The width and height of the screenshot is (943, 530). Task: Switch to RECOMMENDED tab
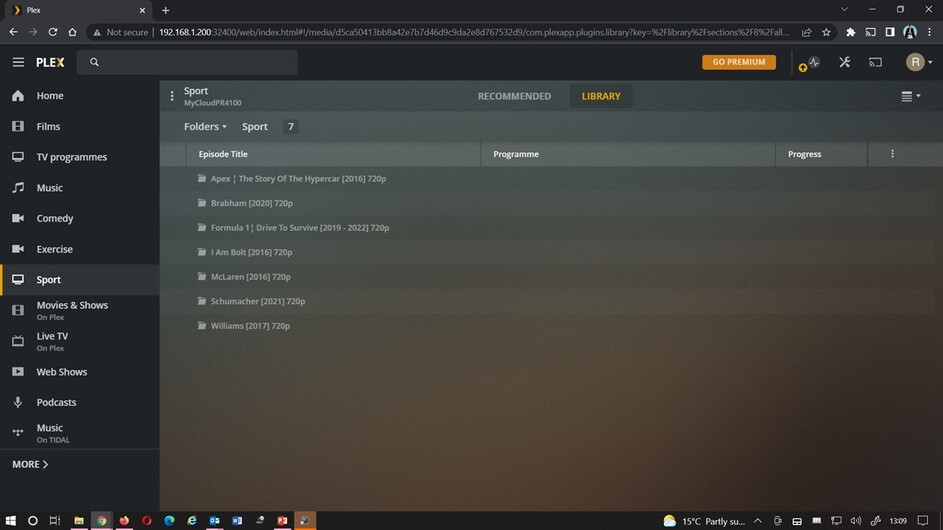[x=514, y=96]
